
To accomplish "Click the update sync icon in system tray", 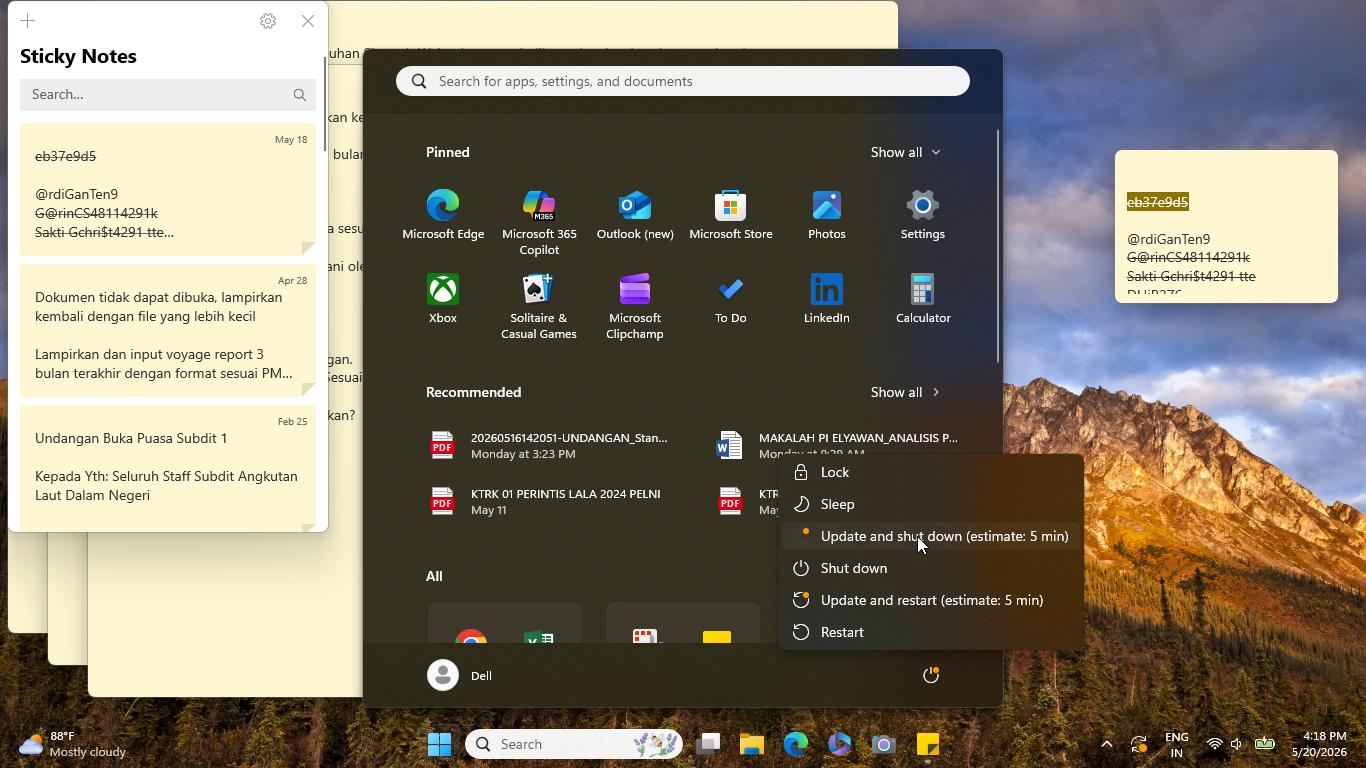I will click(1139, 744).
